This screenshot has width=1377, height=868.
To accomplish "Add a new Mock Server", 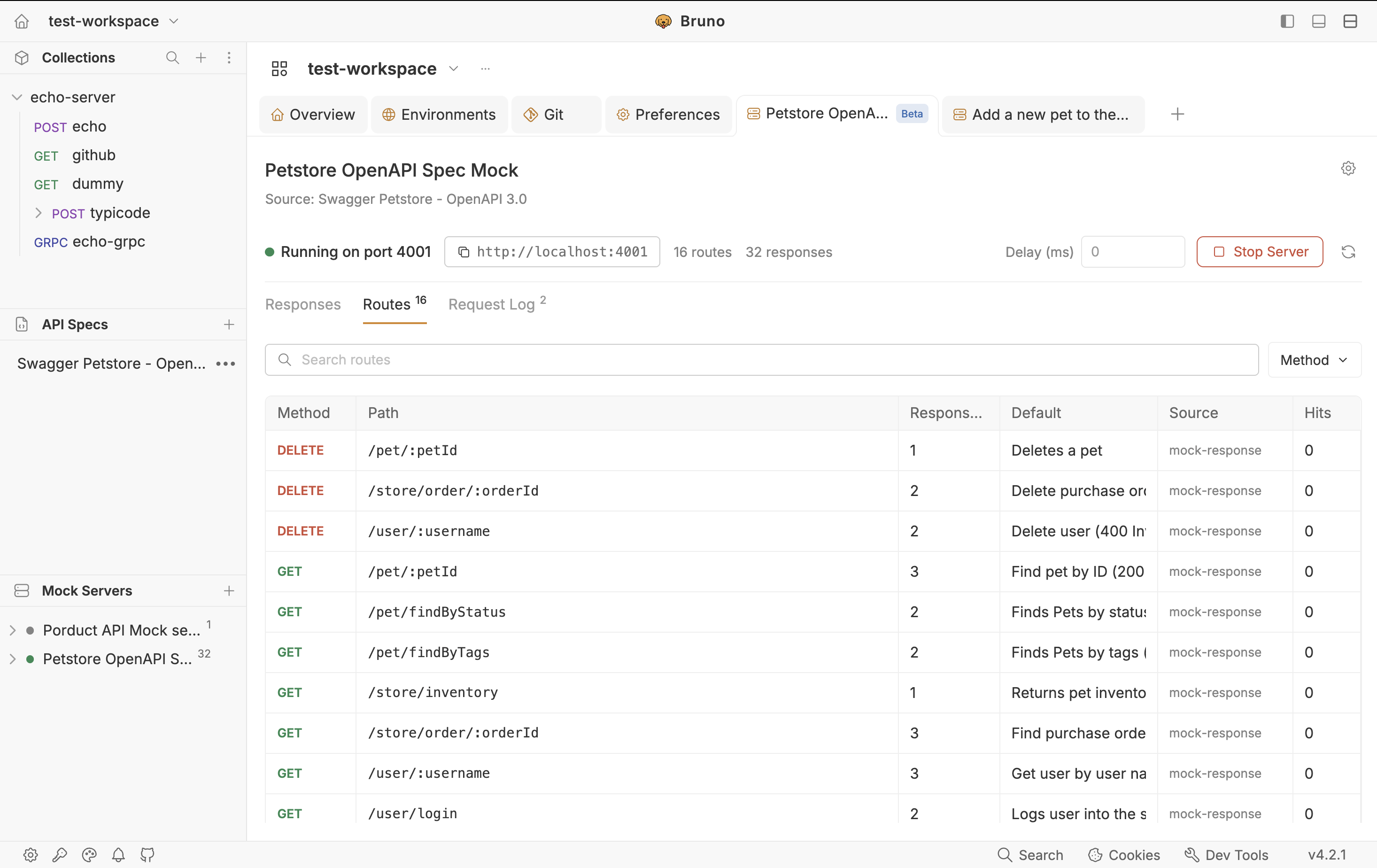I will point(229,591).
